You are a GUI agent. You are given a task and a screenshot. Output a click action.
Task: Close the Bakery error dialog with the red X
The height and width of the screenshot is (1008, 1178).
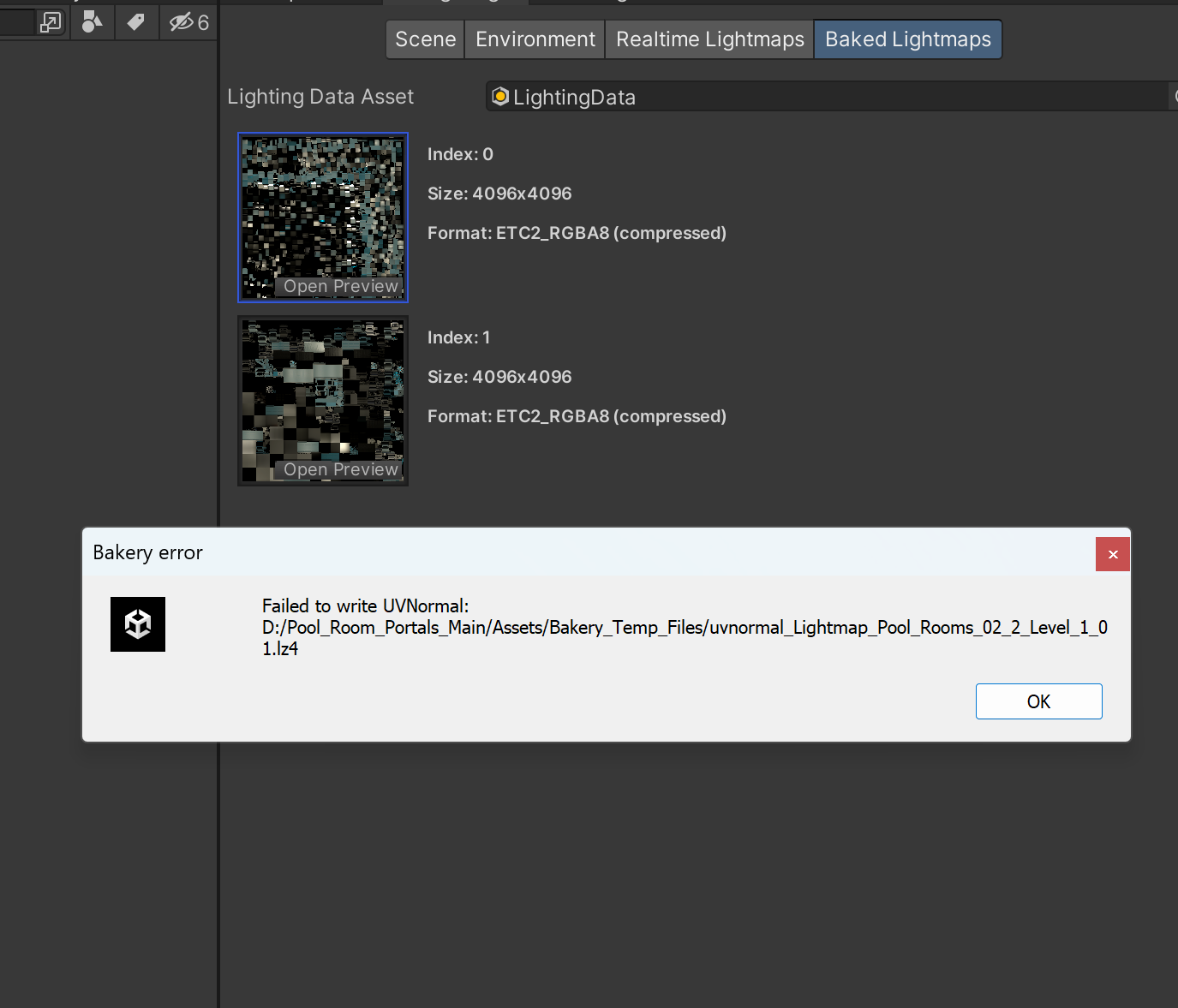point(1112,553)
